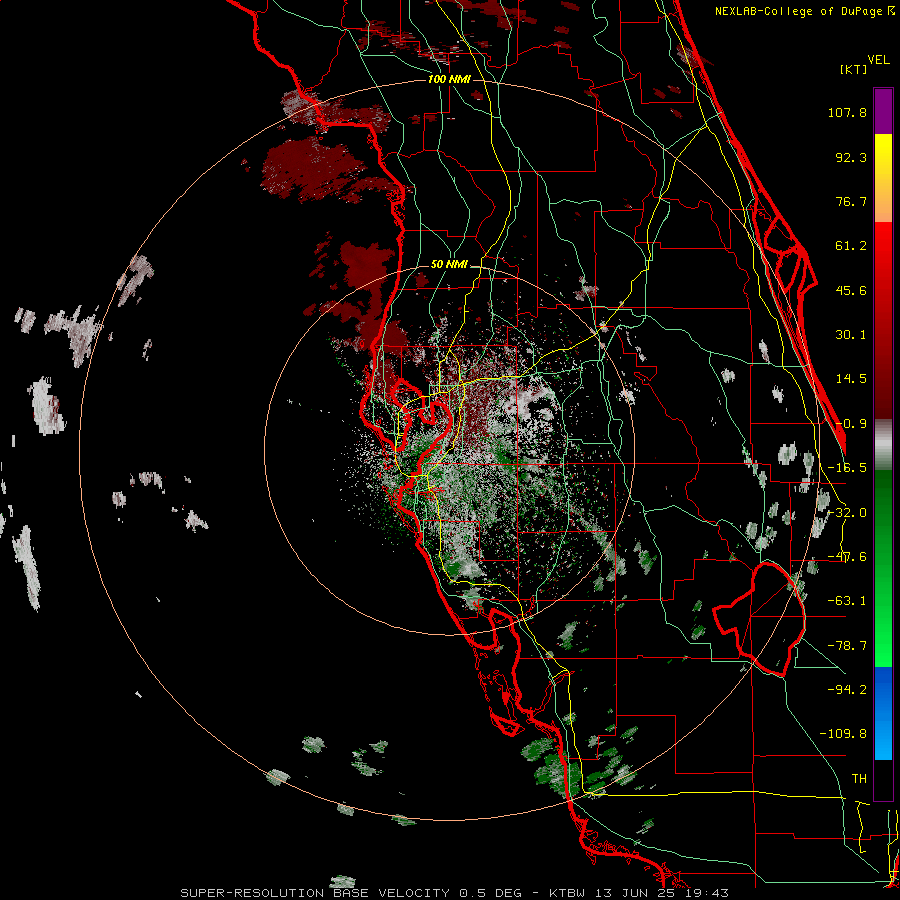Click the Super-Resolution Base Velocity caption

point(455,893)
